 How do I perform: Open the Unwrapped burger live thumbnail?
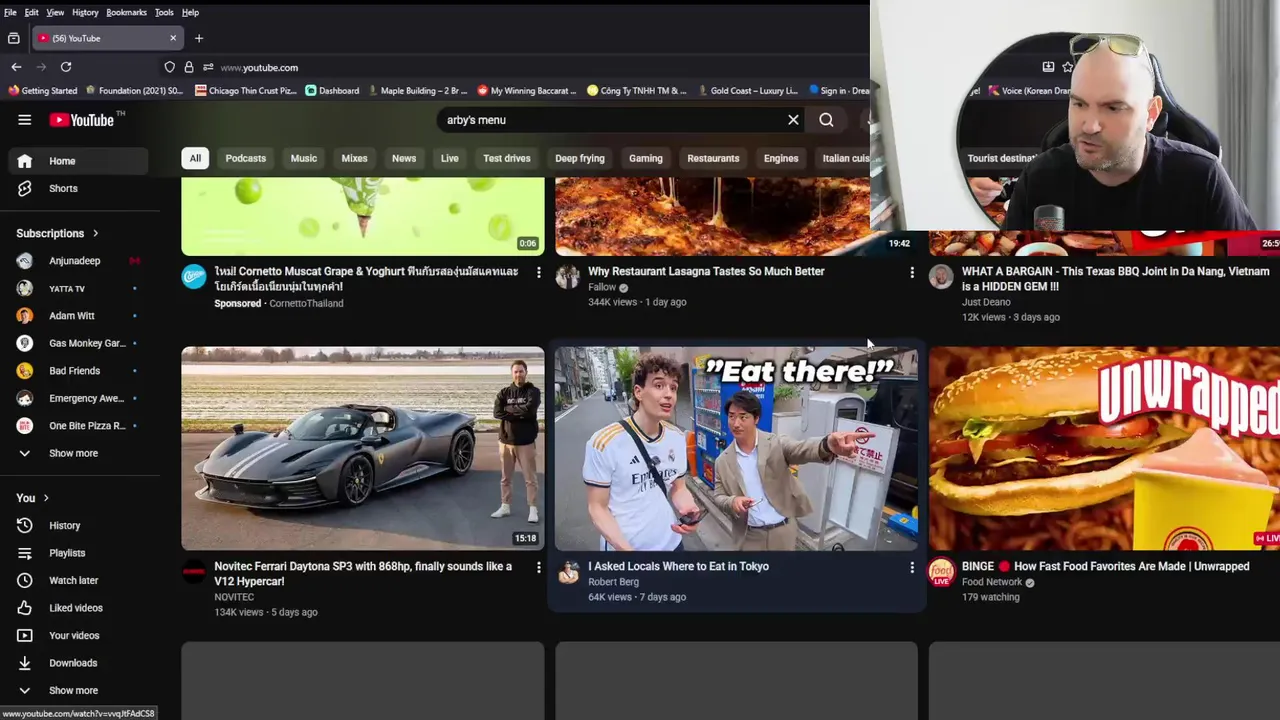1104,448
